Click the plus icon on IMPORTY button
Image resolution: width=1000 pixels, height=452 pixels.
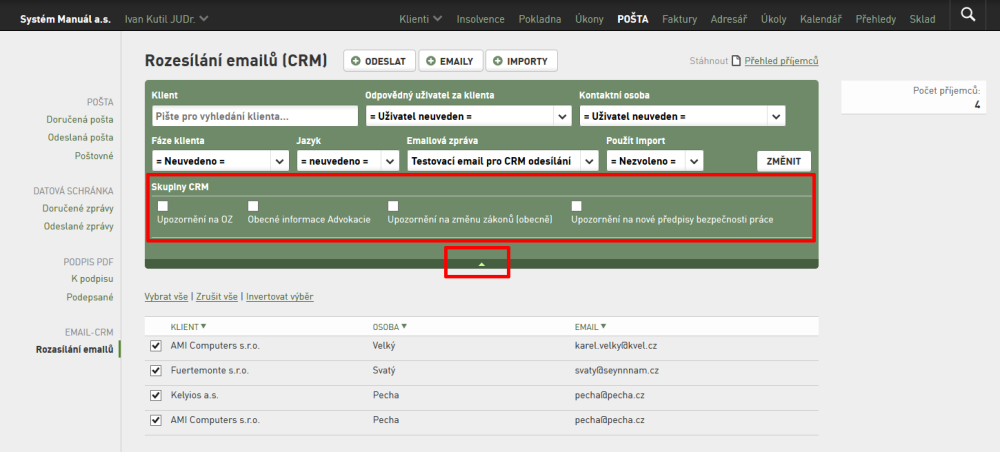tap(497, 61)
